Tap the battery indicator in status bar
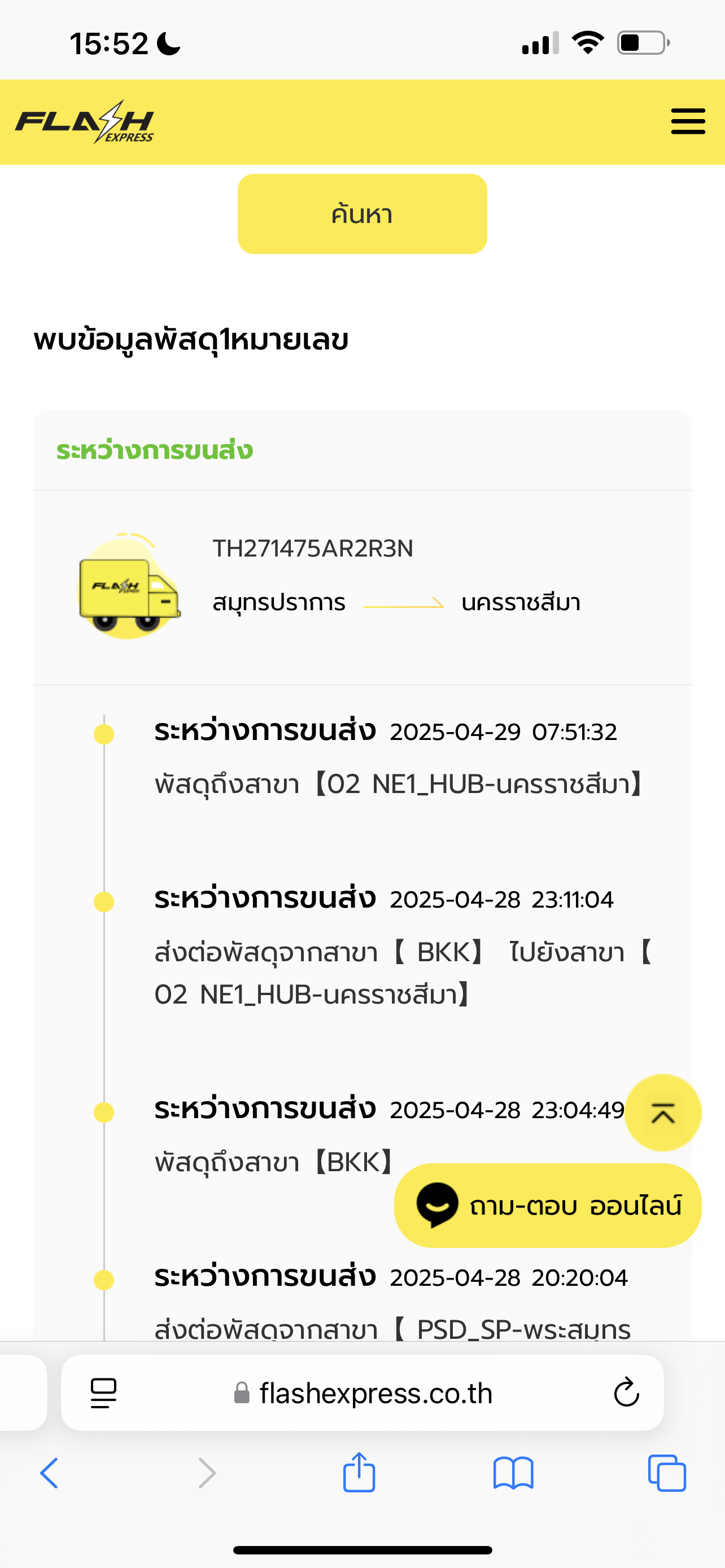725x1568 pixels. point(644,43)
